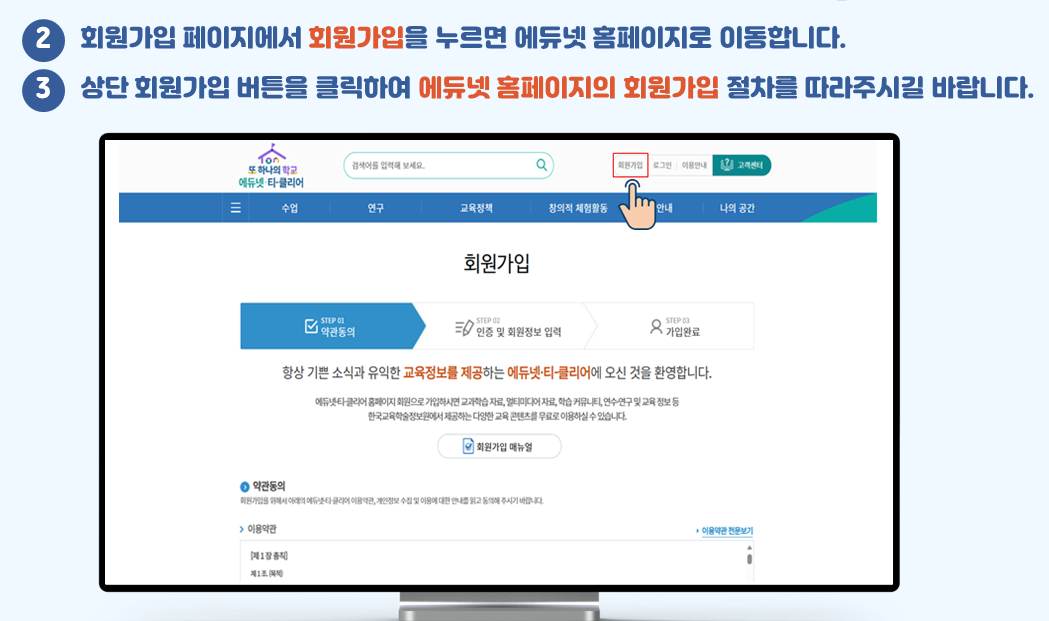This screenshot has width=1049, height=621.
Task: Click the terms box scrollbar thumb
Action: pos(749,559)
